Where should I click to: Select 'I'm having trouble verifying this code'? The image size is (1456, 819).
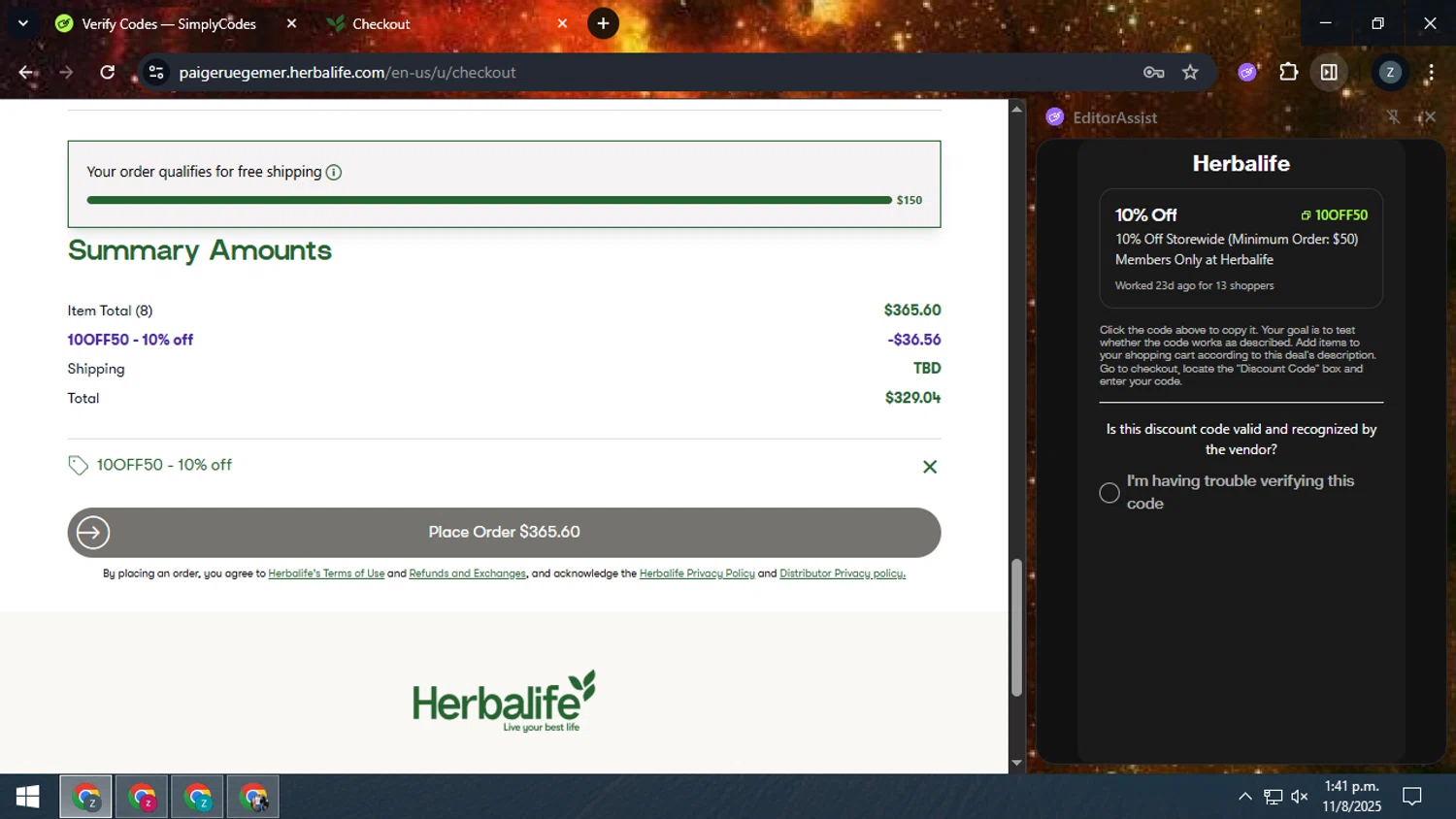tap(1109, 493)
